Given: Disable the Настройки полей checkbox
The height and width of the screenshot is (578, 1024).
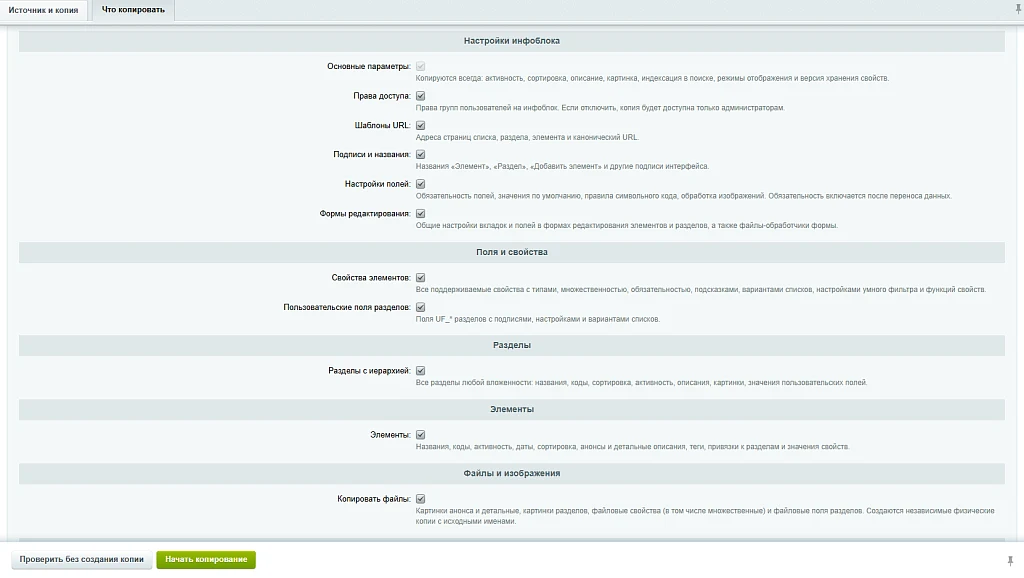Looking at the screenshot, I should (421, 184).
